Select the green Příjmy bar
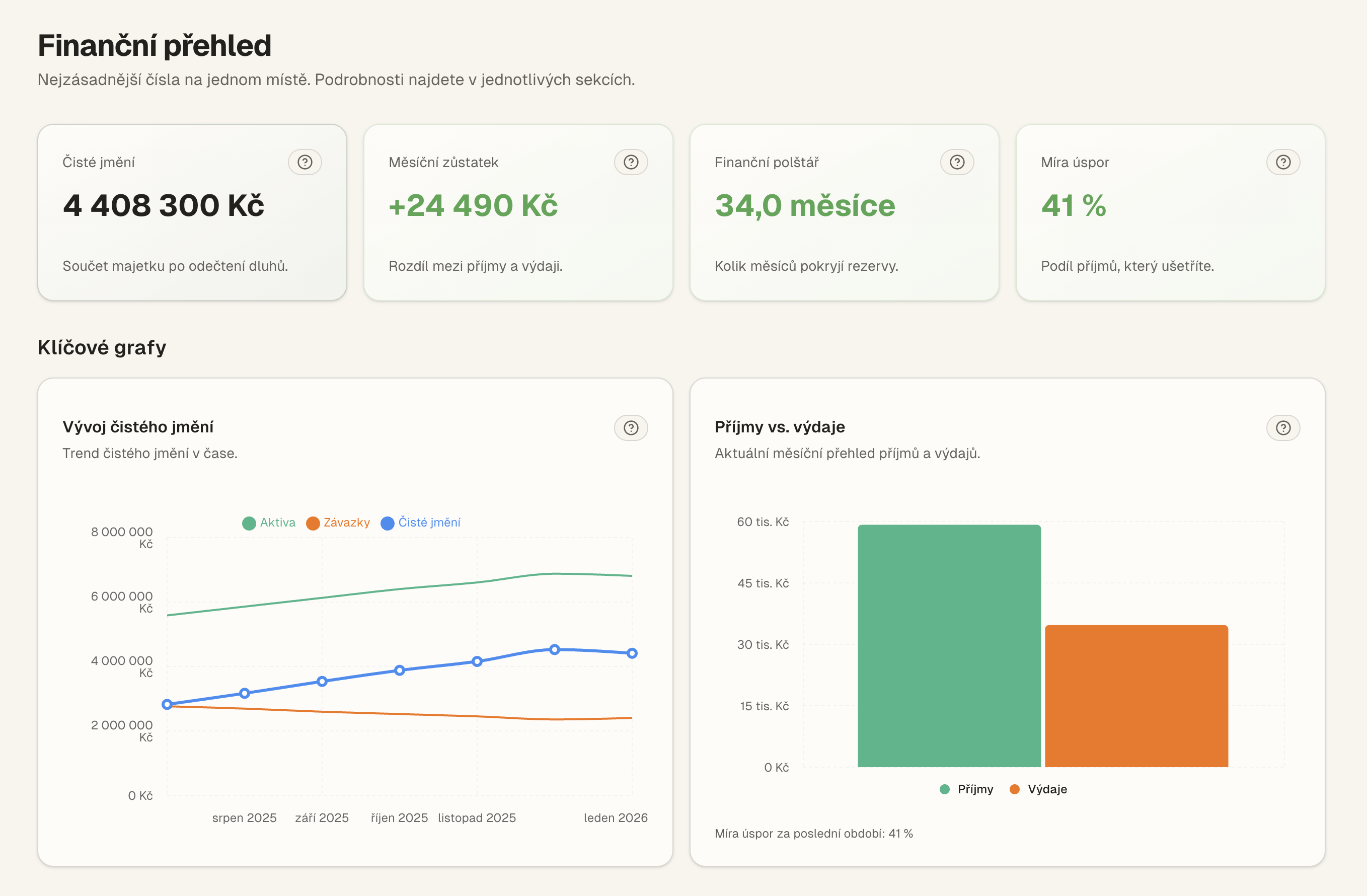Screen dimensions: 1367x896 (949, 643)
